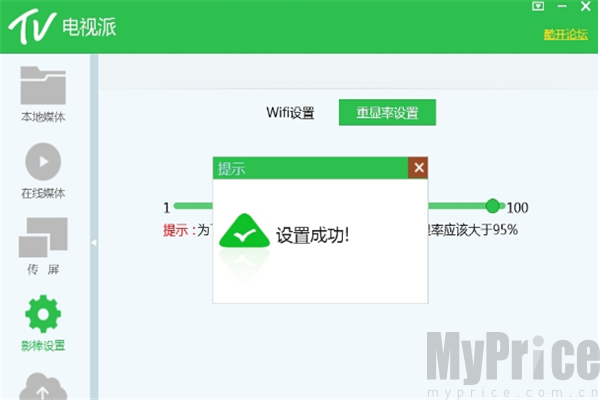This screenshot has width=600, height=400.
Task: Open the title bar dropdown menu icon
Action: click(x=538, y=6)
